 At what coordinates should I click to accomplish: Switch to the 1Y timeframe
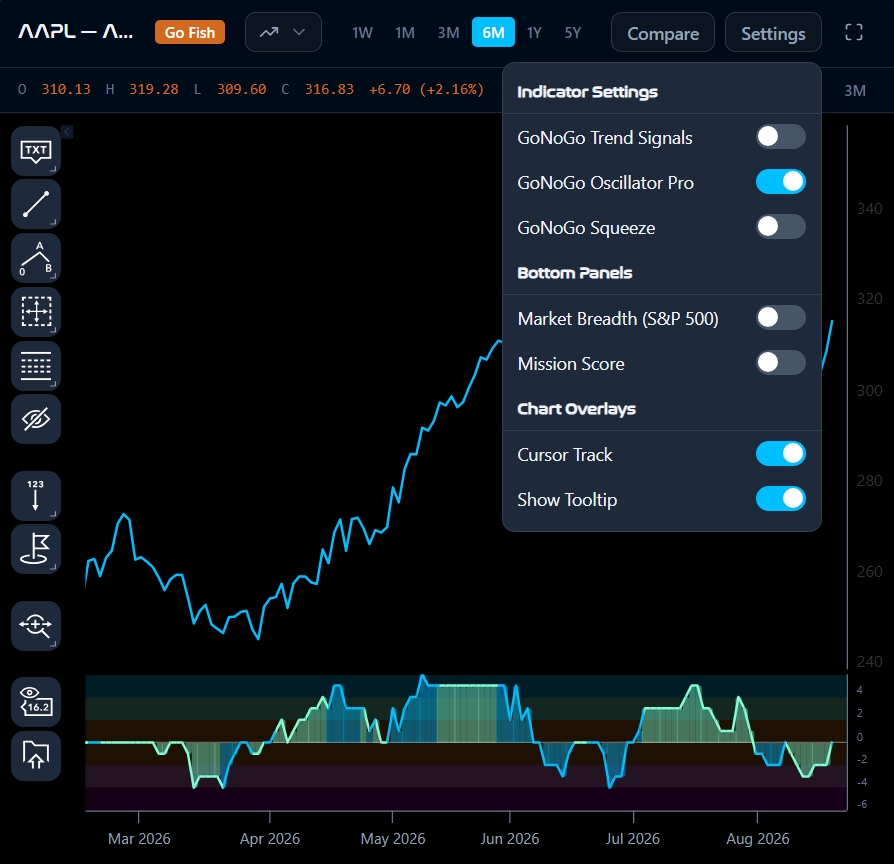coord(534,33)
